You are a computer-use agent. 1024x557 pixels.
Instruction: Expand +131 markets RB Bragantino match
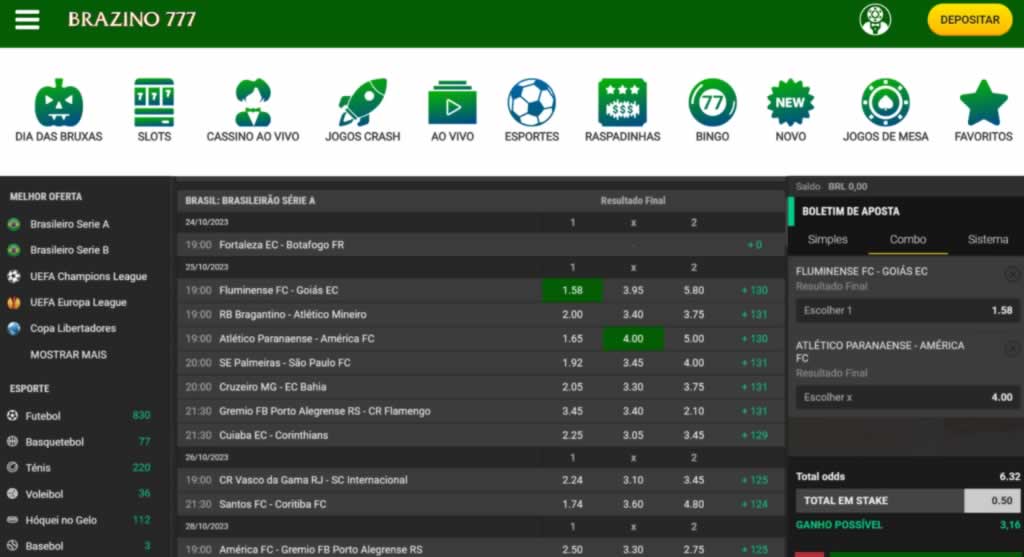[754, 315]
